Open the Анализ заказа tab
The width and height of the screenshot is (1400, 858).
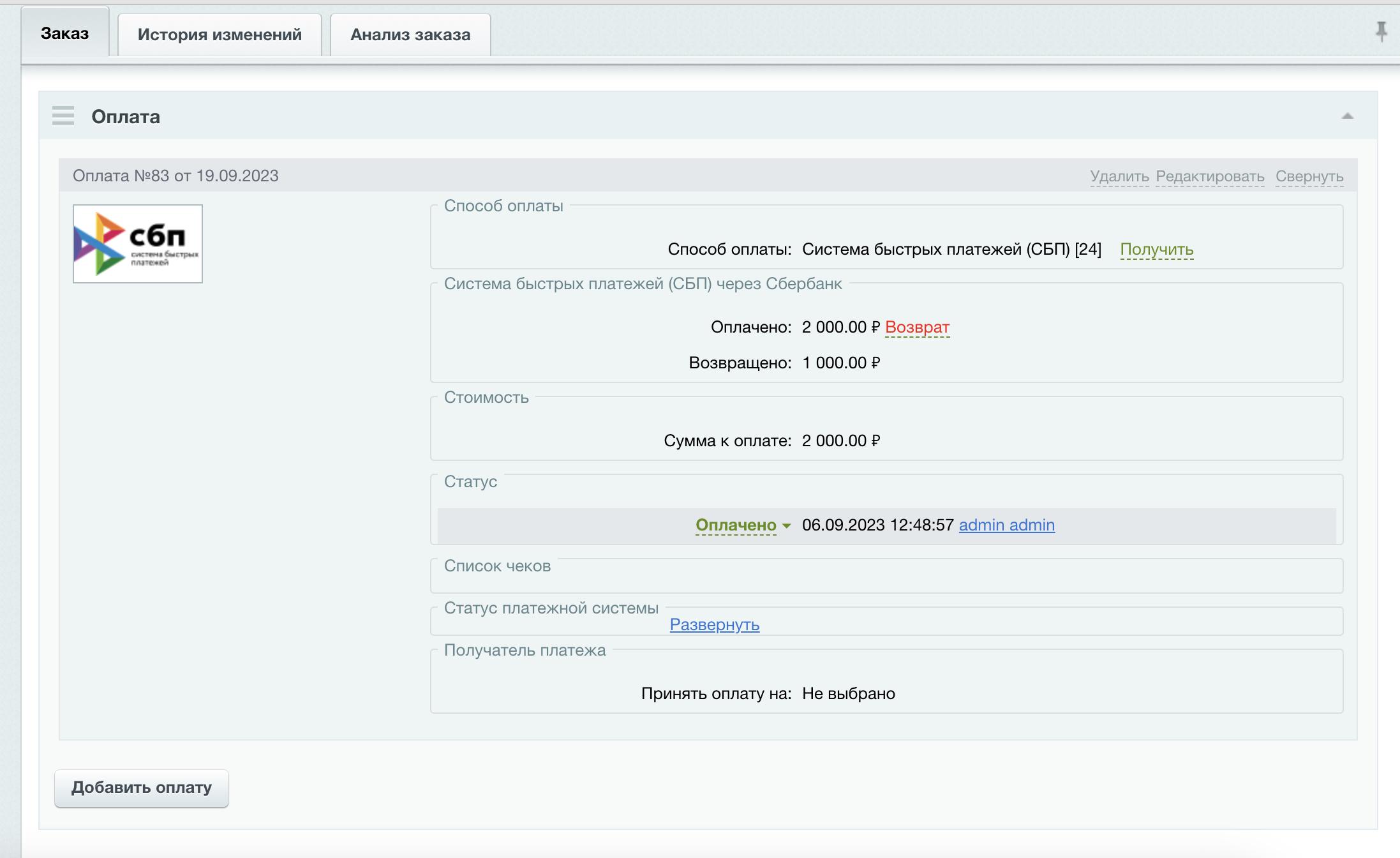coord(410,34)
